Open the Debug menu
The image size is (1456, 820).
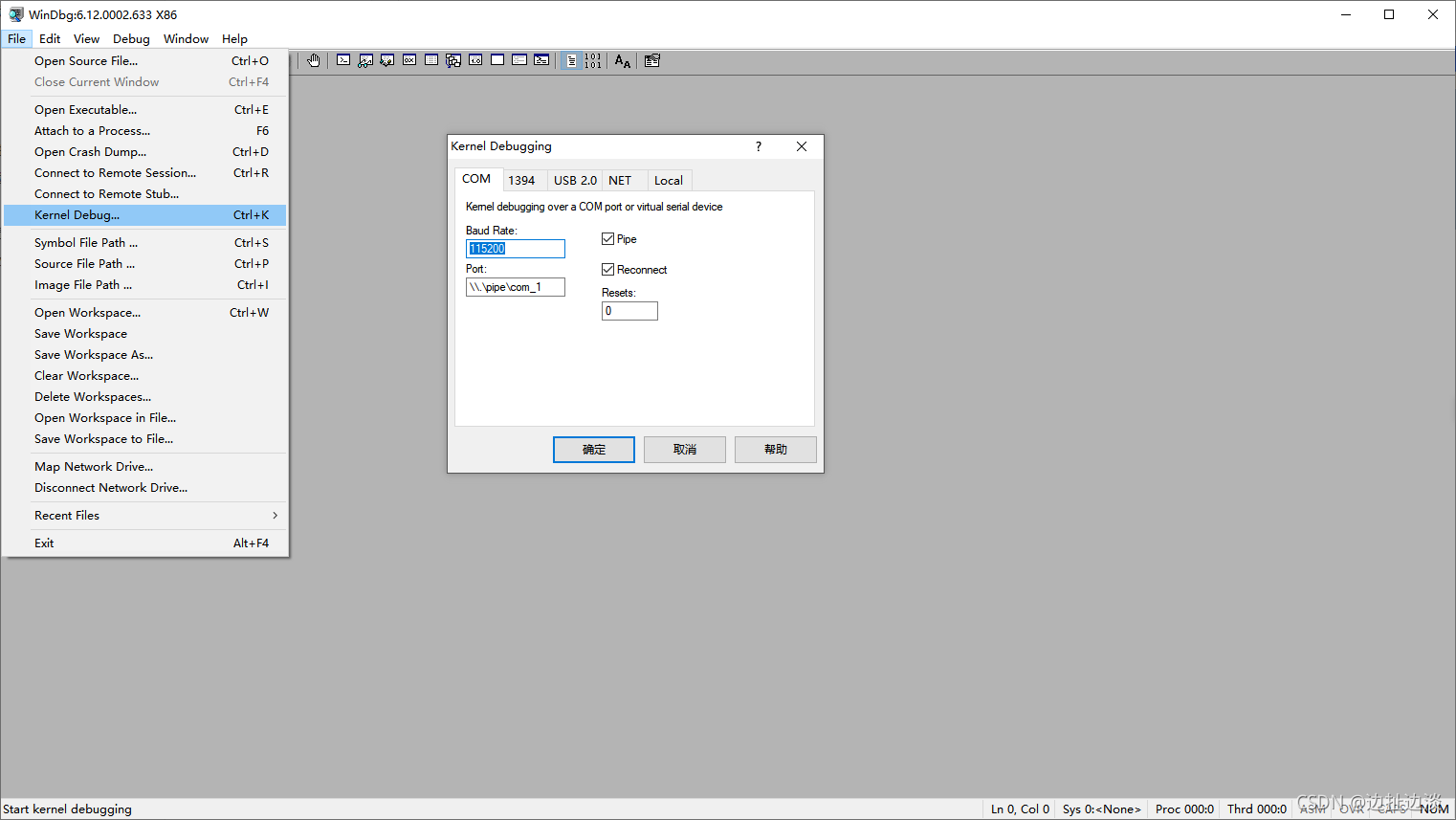click(x=131, y=39)
